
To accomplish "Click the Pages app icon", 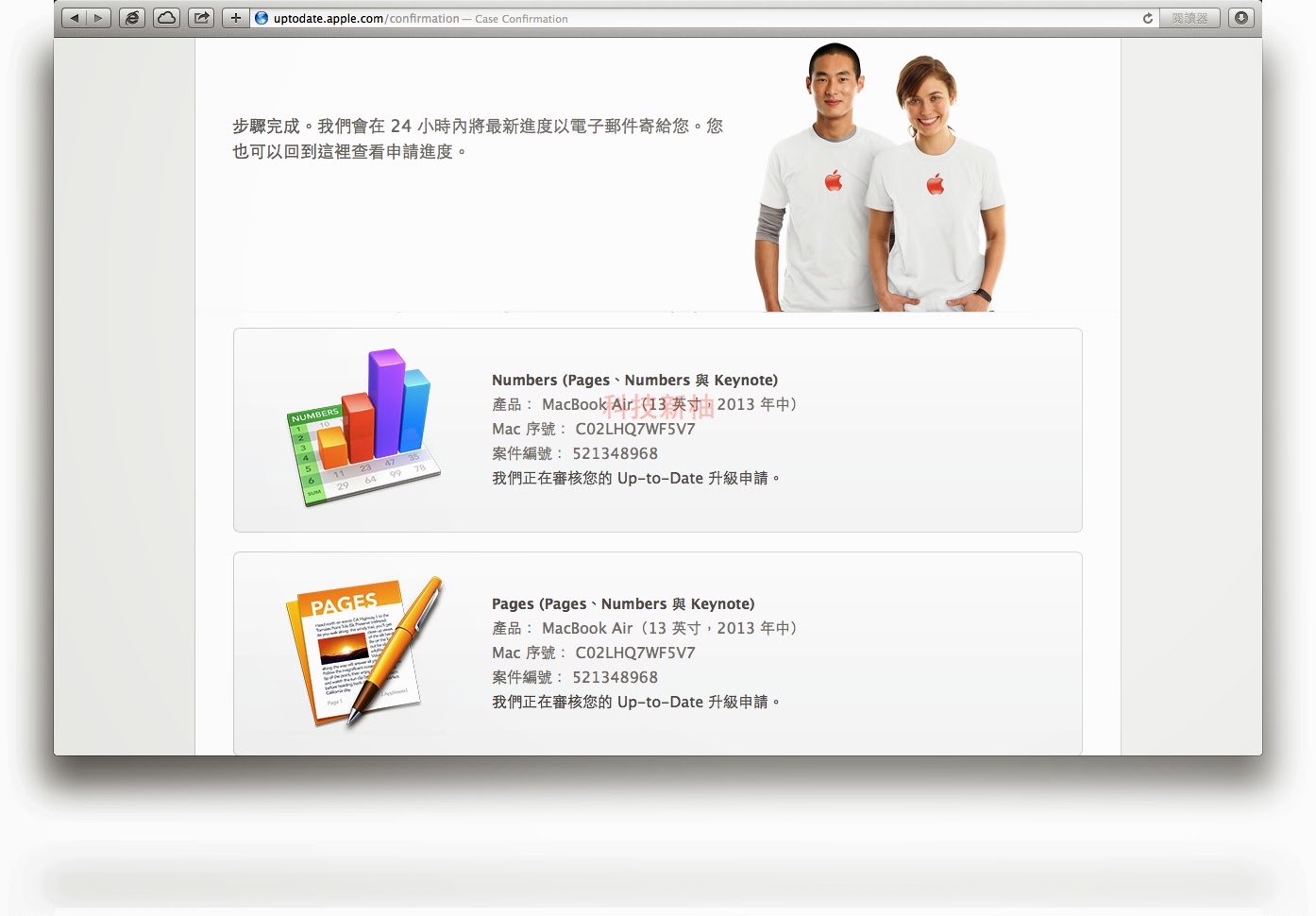I will coord(363,652).
